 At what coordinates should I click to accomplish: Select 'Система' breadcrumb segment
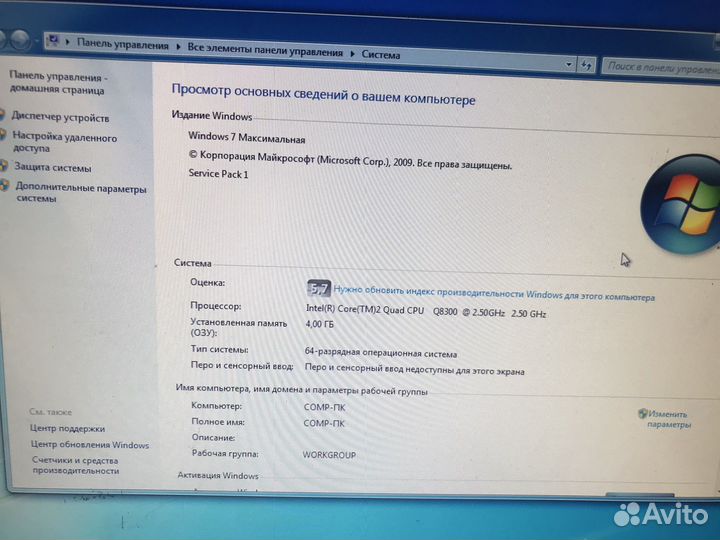381,55
